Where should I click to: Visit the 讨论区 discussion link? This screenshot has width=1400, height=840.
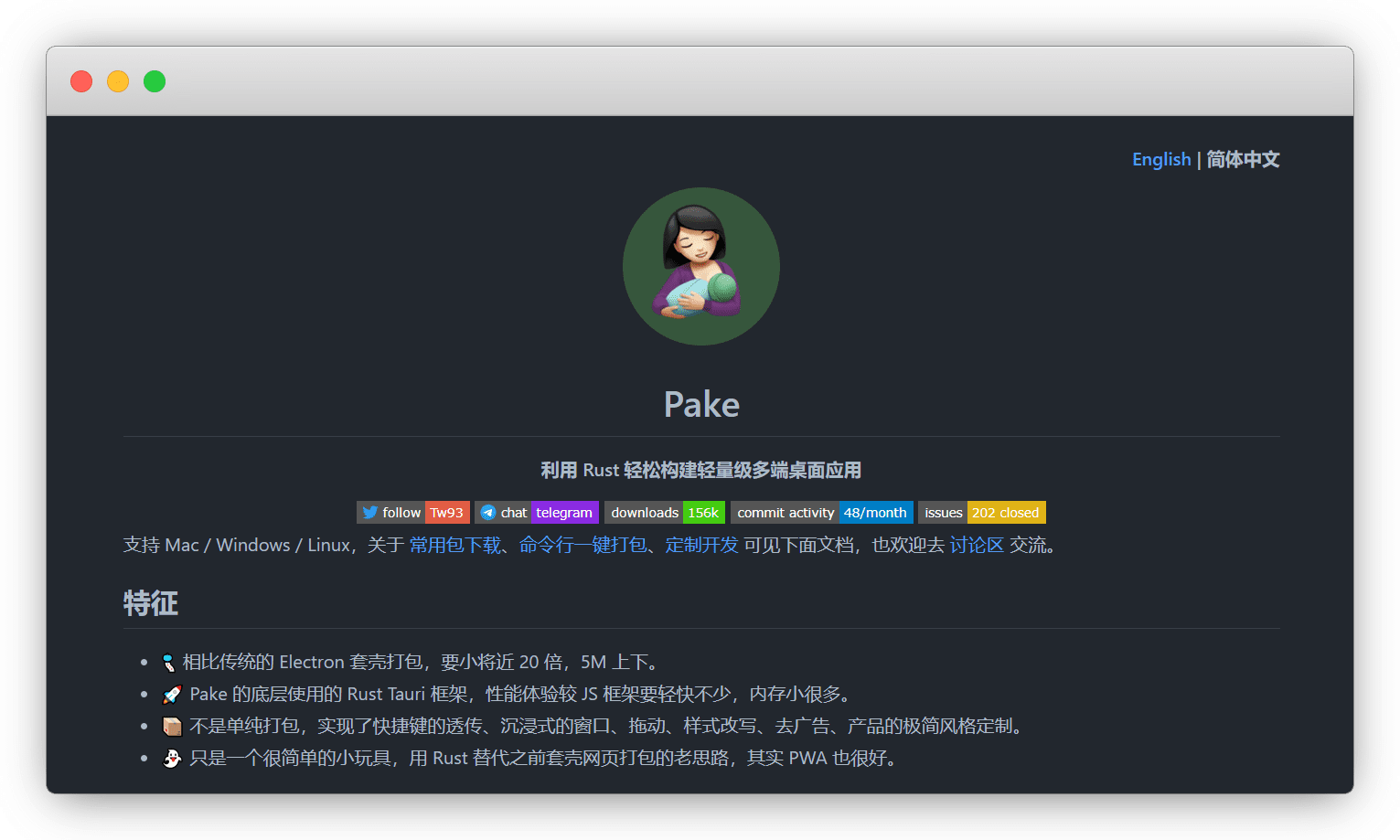pyautogui.click(x=976, y=546)
